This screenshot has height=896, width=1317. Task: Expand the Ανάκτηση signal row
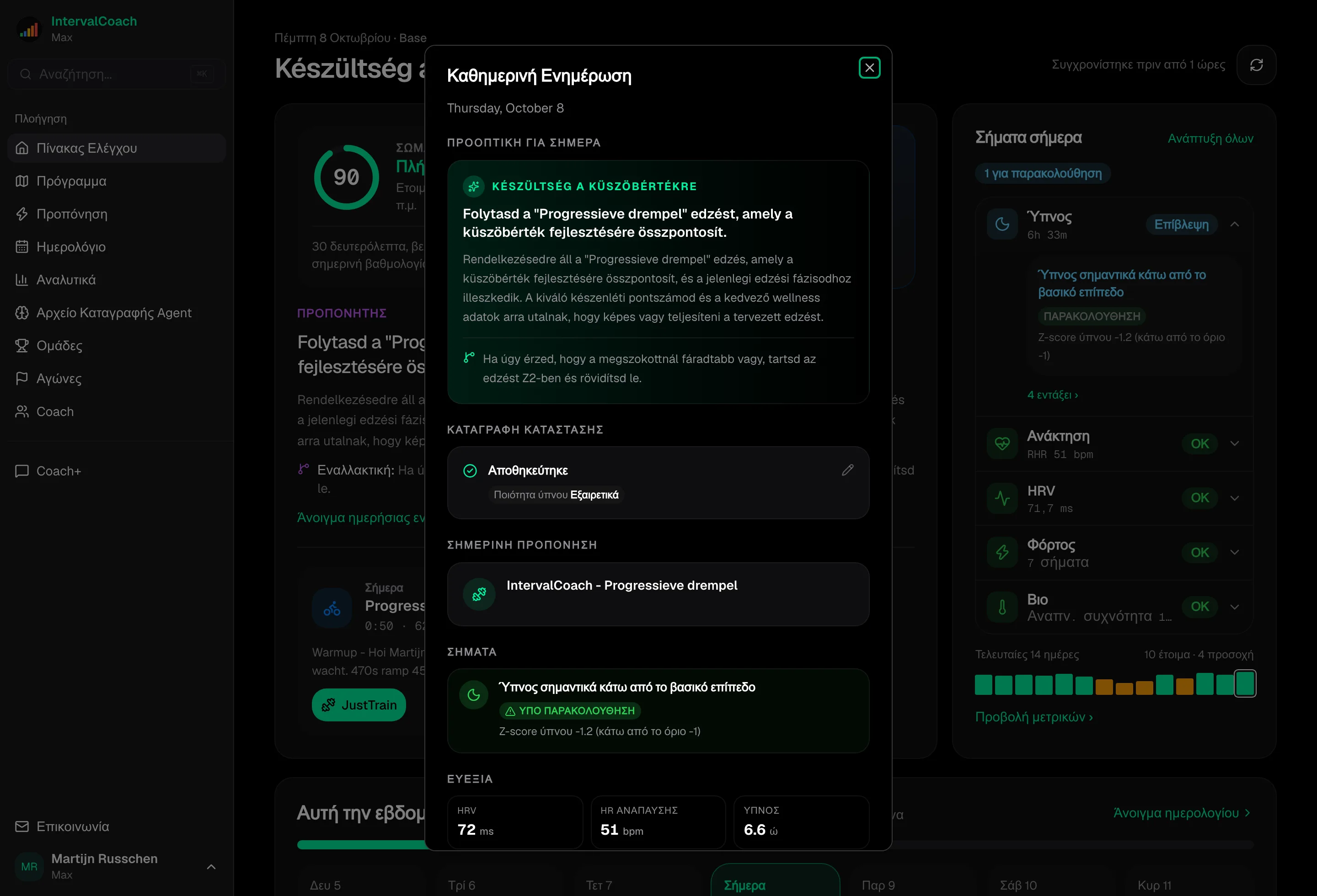click(x=1234, y=443)
